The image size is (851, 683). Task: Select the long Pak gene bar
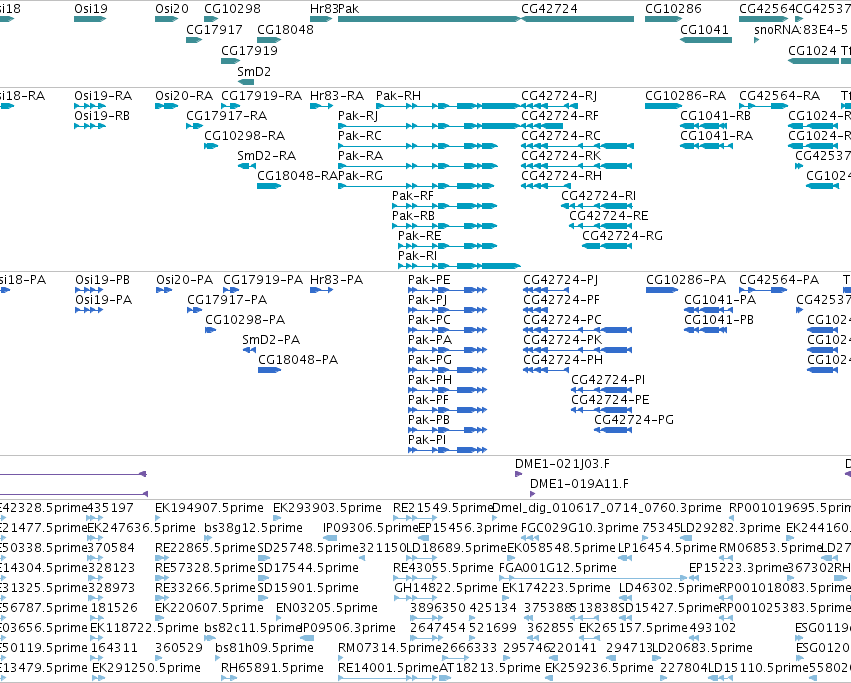429,19
